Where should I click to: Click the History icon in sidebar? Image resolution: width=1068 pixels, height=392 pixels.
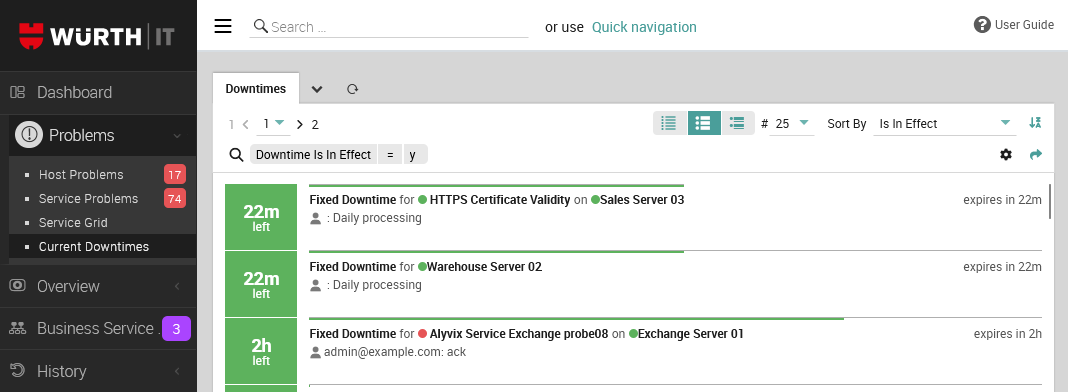pyautogui.click(x=18, y=370)
